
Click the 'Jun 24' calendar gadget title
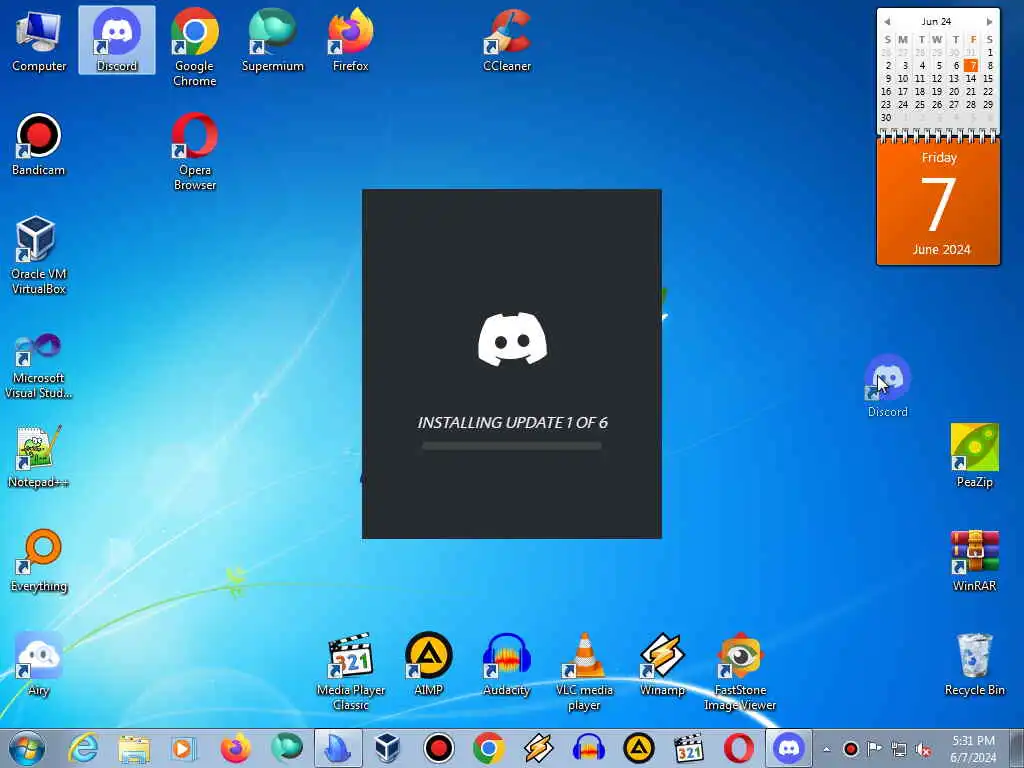936,22
